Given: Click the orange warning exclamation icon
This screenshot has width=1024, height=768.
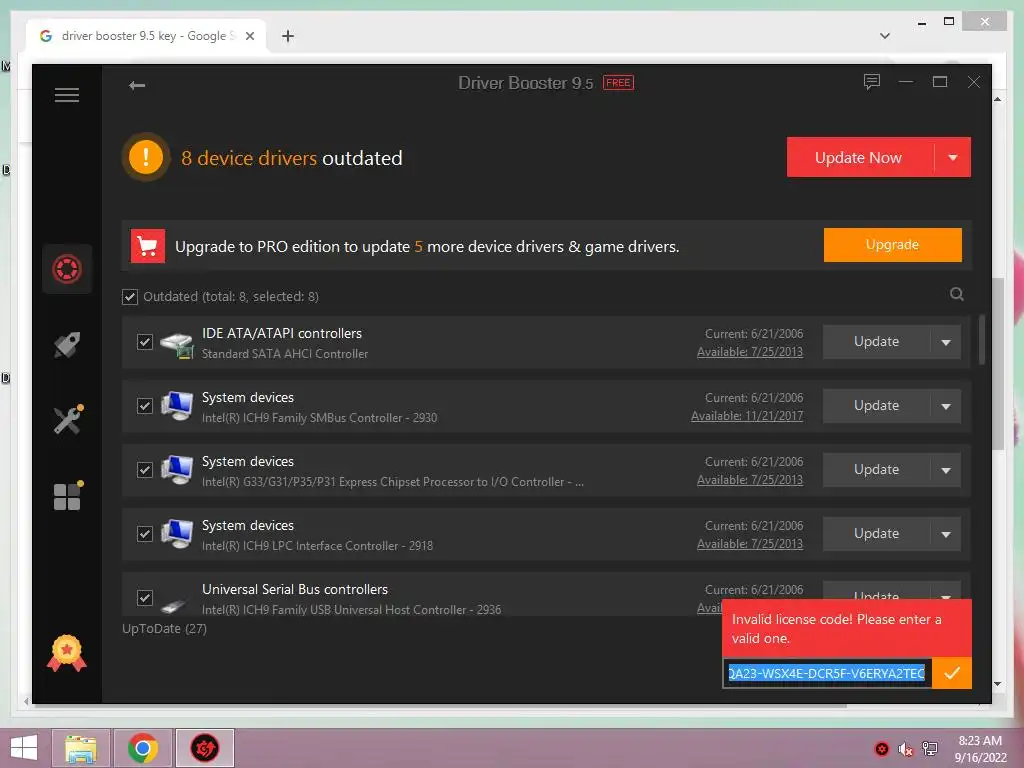Looking at the screenshot, I should 146,157.
